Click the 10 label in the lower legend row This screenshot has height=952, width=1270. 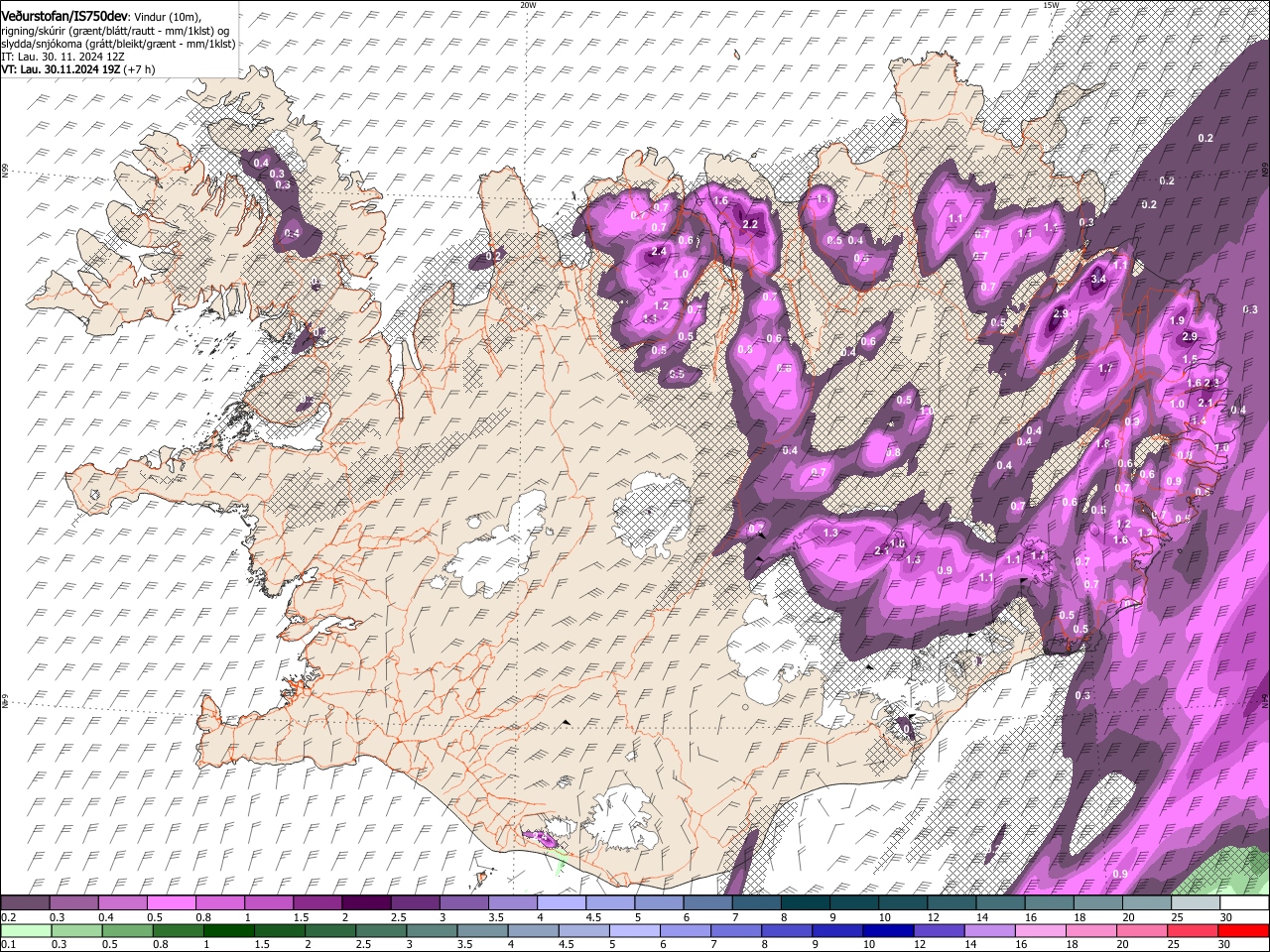pos(869,944)
